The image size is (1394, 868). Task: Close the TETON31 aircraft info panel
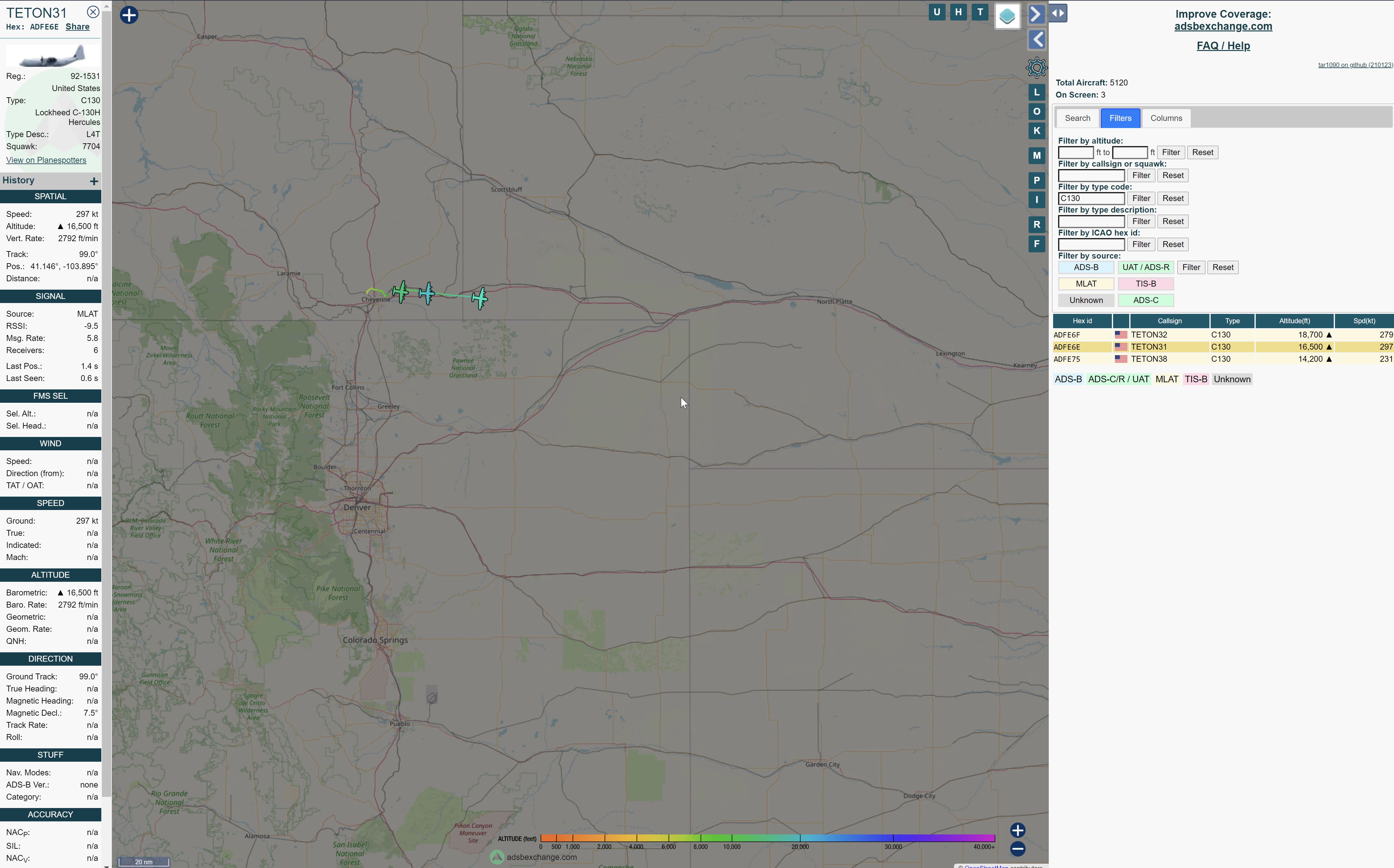(93, 12)
